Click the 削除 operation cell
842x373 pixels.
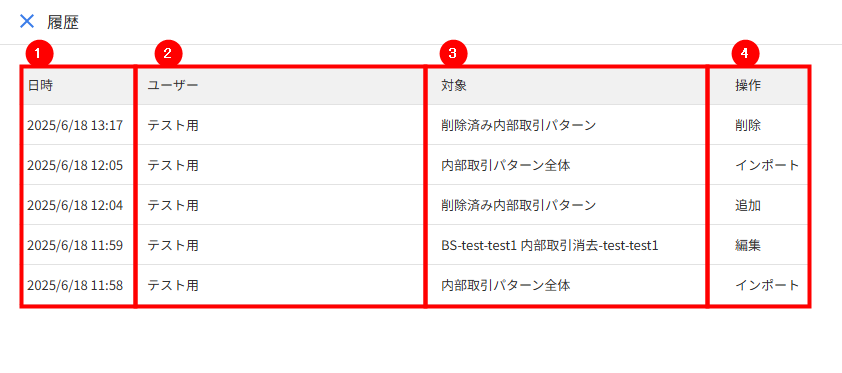(x=748, y=126)
